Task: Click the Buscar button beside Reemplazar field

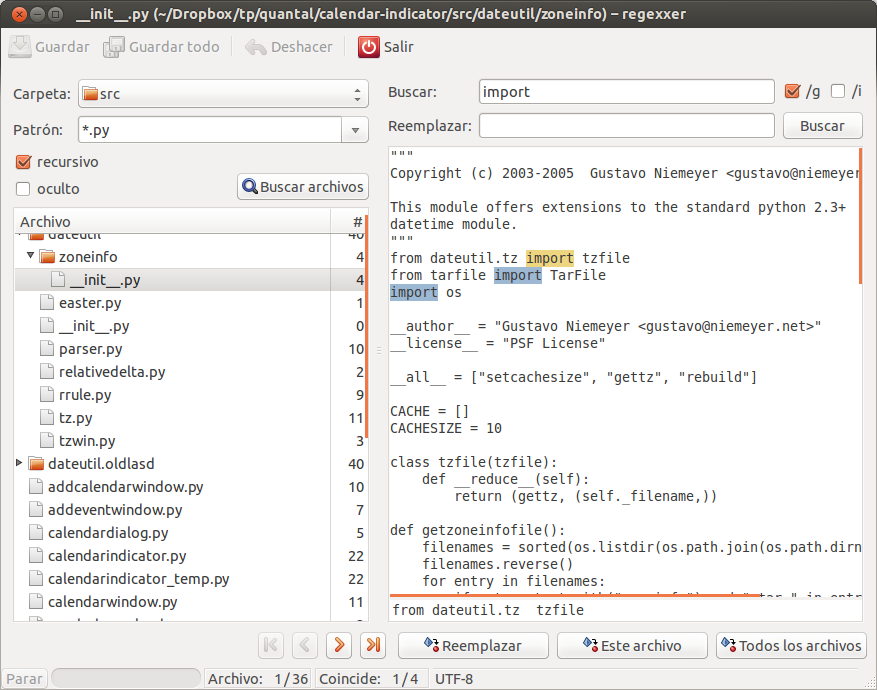Action: click(823, 126)
